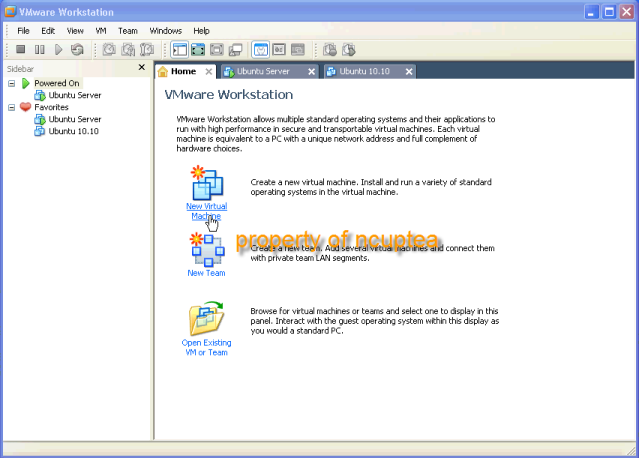Screen dimensions: 639x458
Task: Click the Power On play button
Action: coord(59,50)
